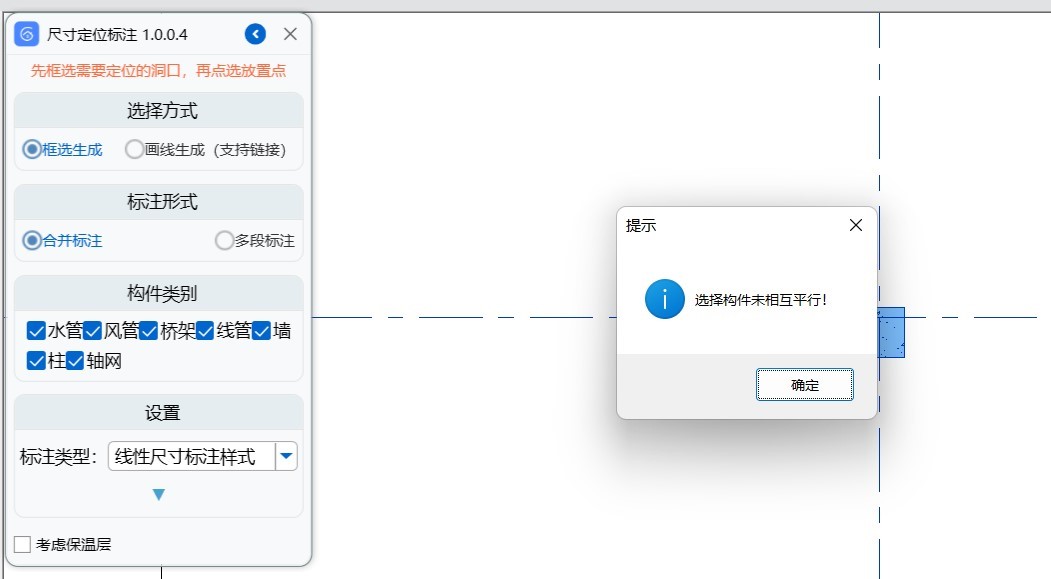Disable the 墙 category checkbox
Image resolution: width=1051 pixels, height=579 pixels.
click(x=262, y=331)
